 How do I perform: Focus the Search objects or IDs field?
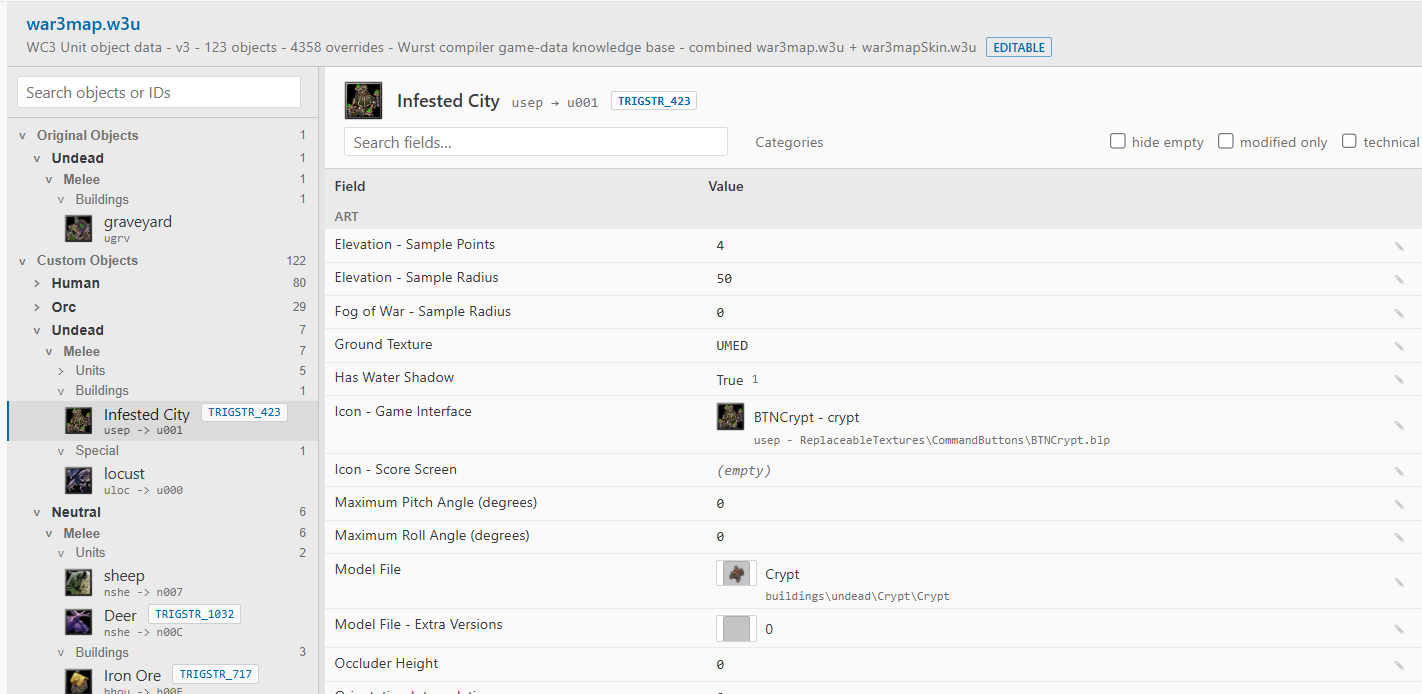coord(159,92)
